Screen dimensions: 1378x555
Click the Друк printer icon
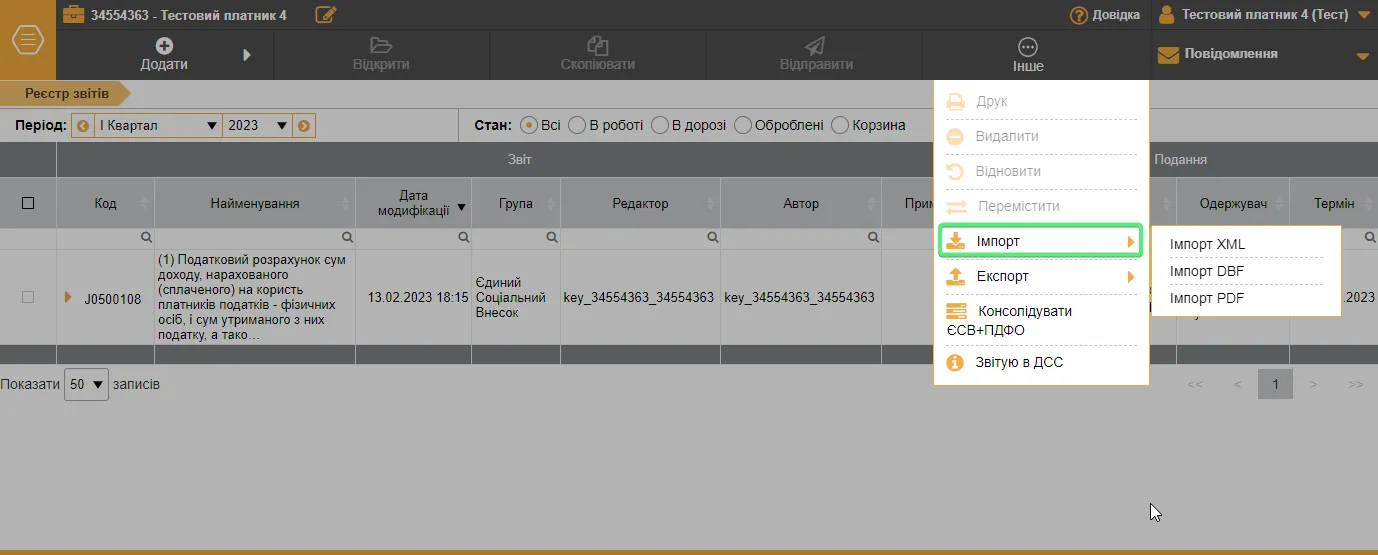pyautogui.click(x=956, y=102)
